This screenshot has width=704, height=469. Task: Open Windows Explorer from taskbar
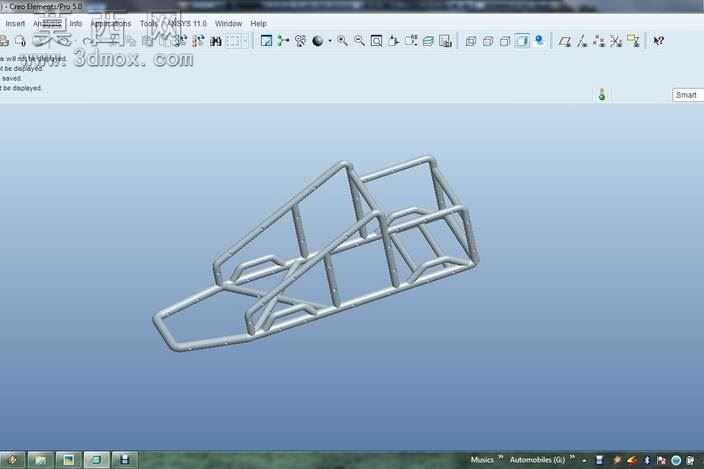click(40, 460)
